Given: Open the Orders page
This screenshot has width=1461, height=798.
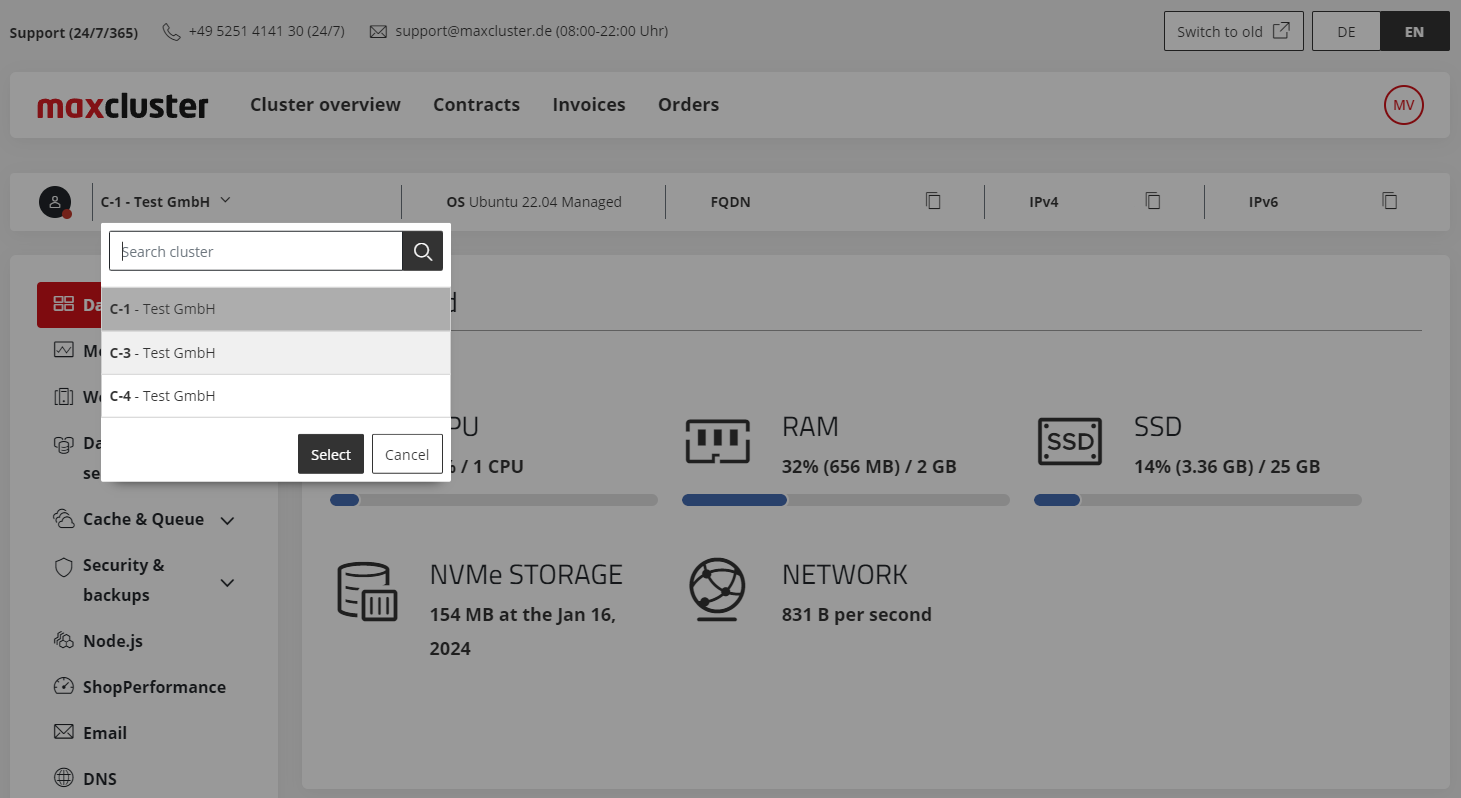Looking at the screenshot, I should tap(688, 105).
